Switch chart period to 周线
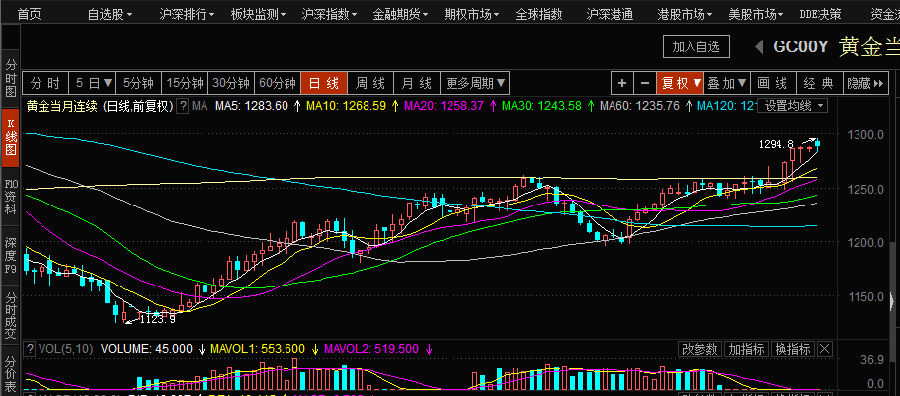900x396 pixels. [370, 83]
